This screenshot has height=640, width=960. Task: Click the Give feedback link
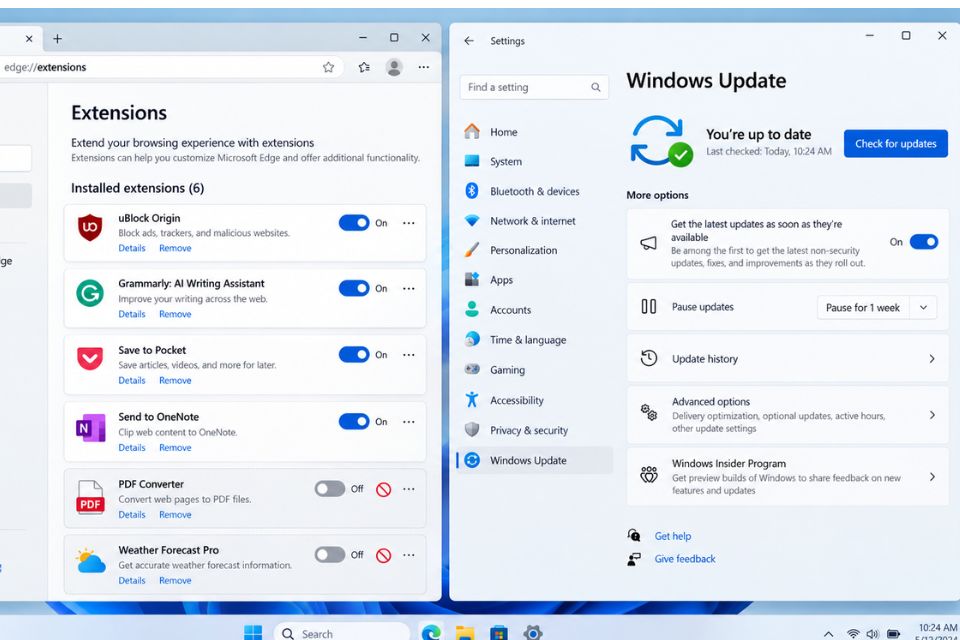(684, 559)
